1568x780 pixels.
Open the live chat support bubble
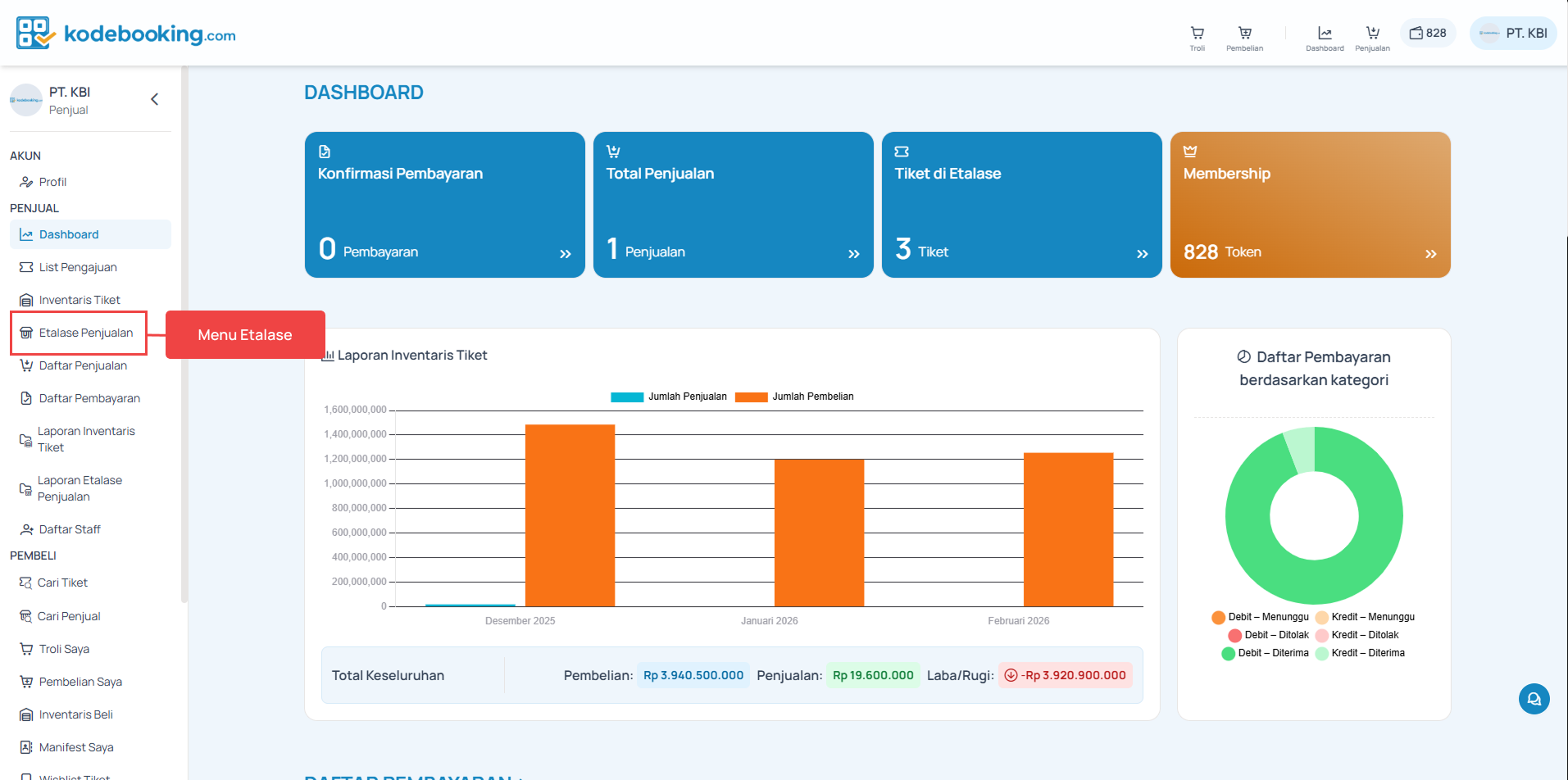(x=1534, y=699)
